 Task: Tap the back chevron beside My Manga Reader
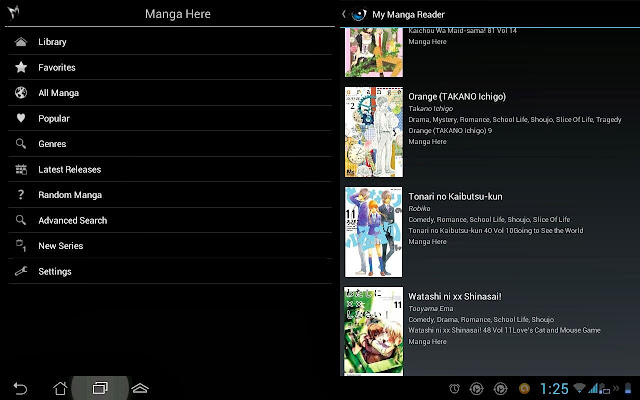[x=344, y=14]
